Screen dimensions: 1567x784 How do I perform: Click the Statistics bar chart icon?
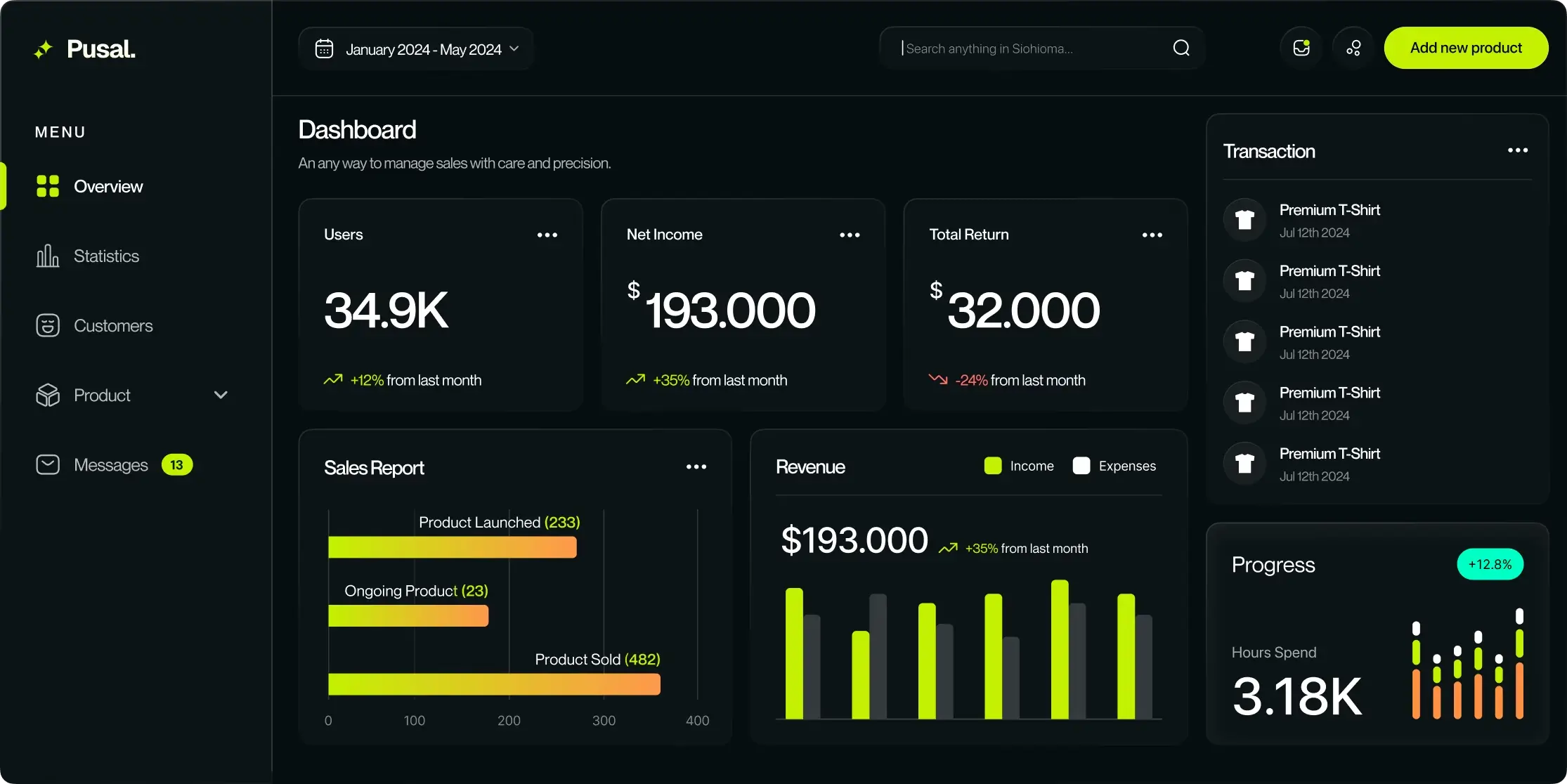pos(48,256)
